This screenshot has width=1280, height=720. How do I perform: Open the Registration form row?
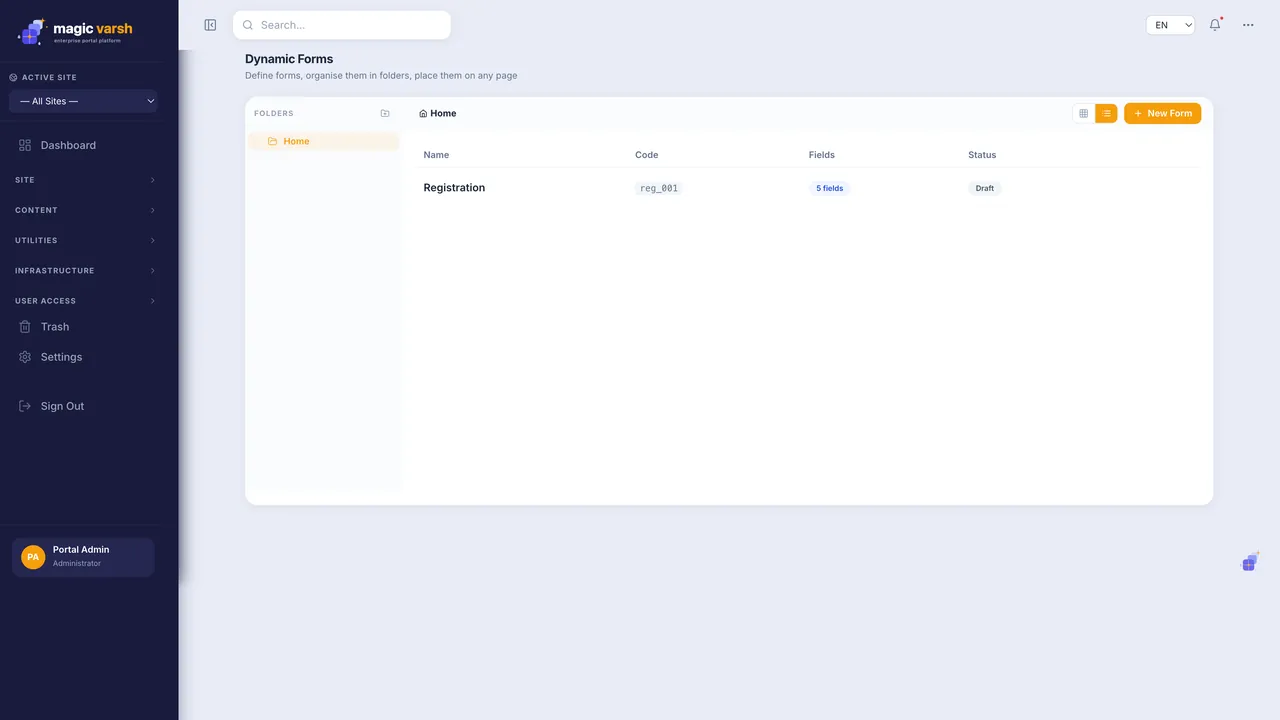pos(809,188)
